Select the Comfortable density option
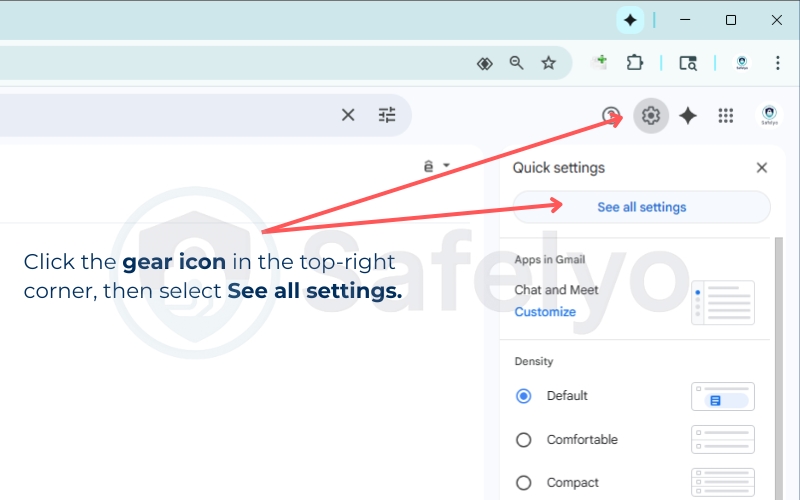This screenshot has width=800, height=500. pyautogui.click(x=523, y=440)
